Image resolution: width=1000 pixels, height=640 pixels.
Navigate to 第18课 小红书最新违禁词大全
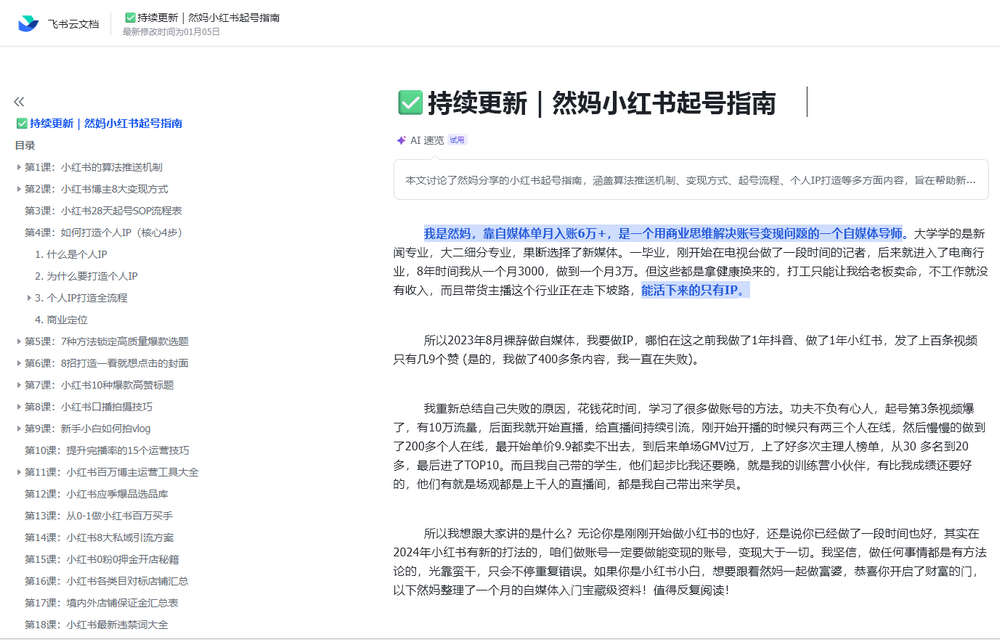100,624
